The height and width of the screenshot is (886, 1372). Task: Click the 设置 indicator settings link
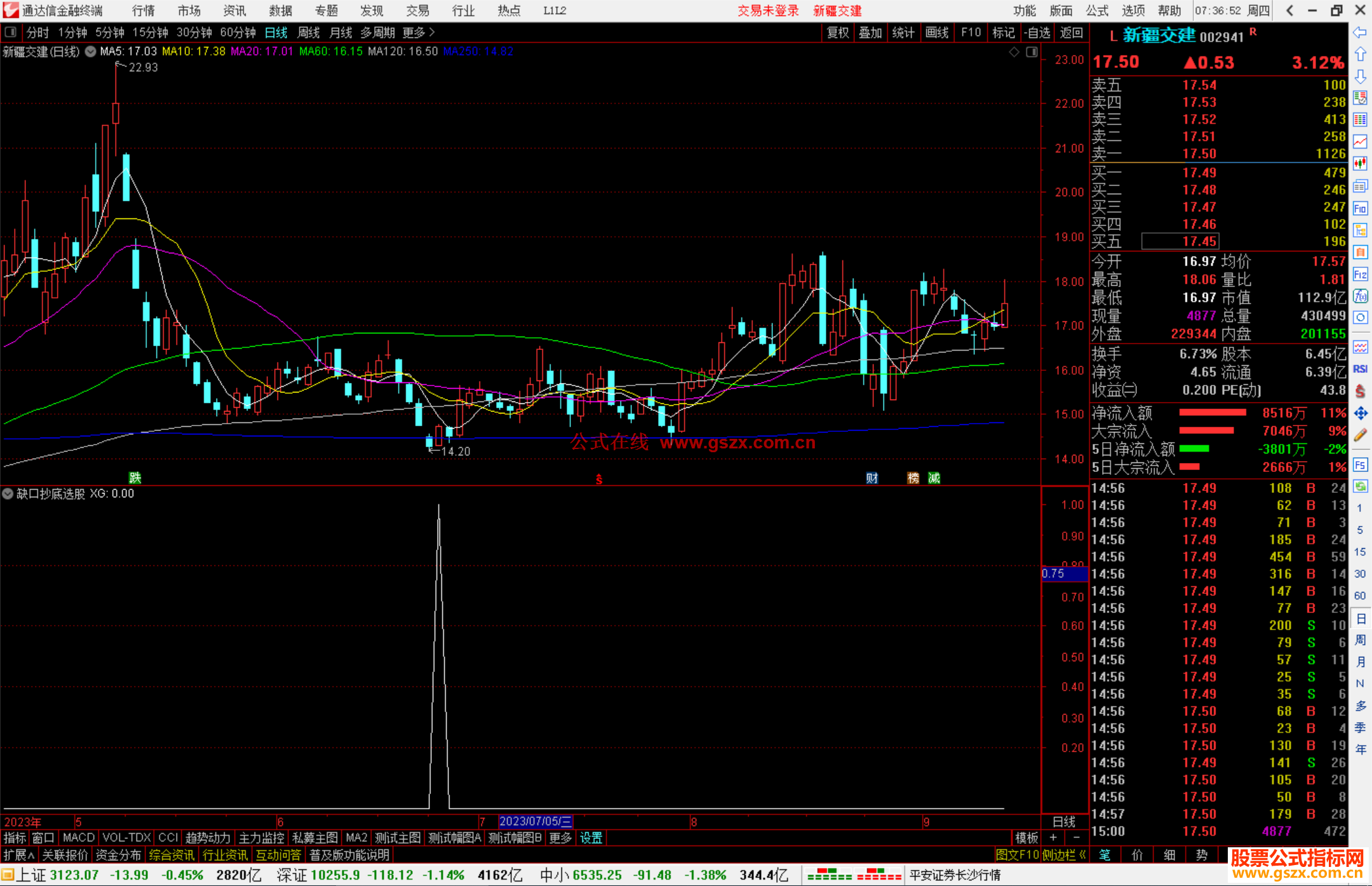click(x=591, y=838)
